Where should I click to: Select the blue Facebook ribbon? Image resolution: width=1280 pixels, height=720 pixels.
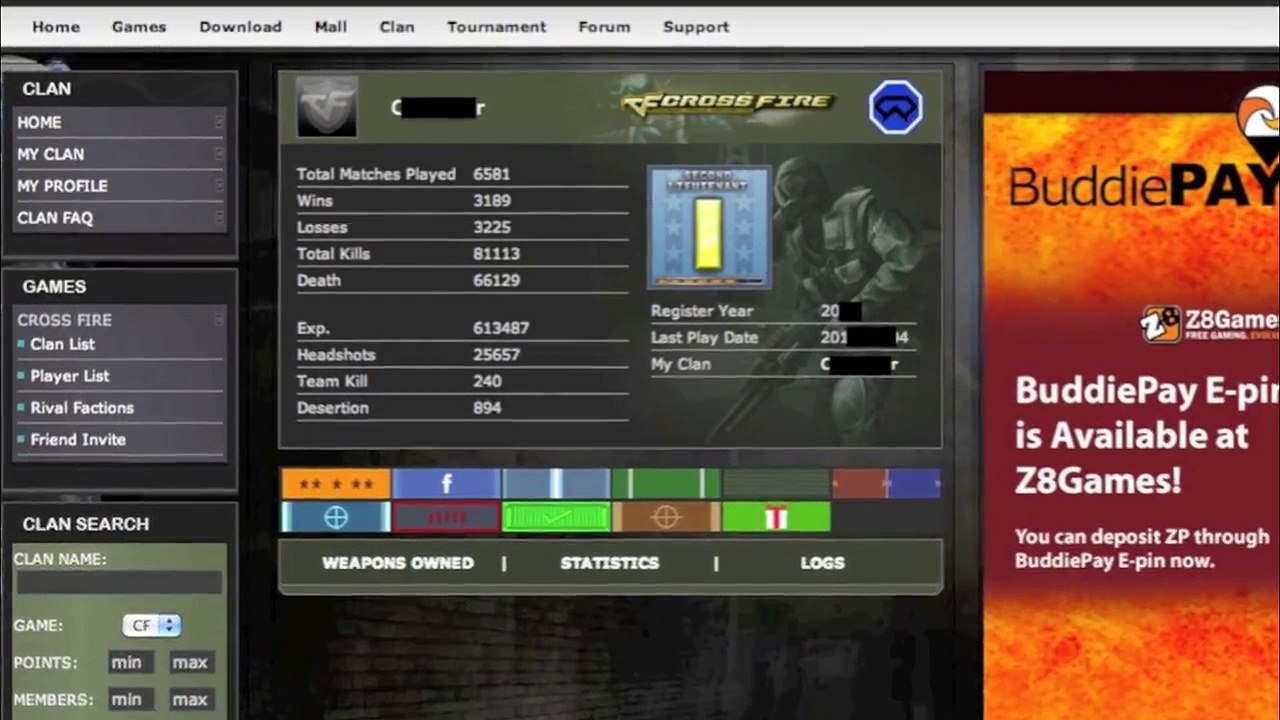click(446, 484)
